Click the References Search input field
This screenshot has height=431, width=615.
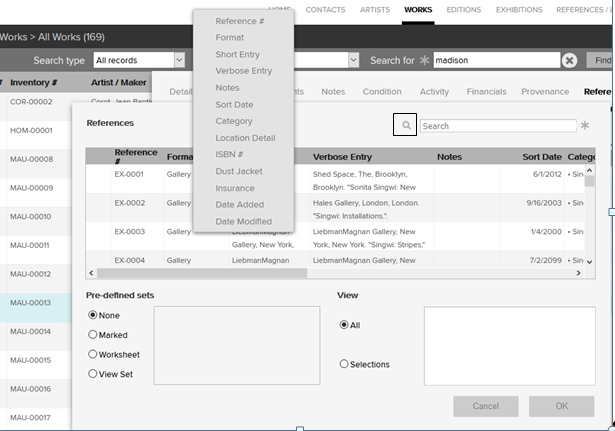click(498, 126)
